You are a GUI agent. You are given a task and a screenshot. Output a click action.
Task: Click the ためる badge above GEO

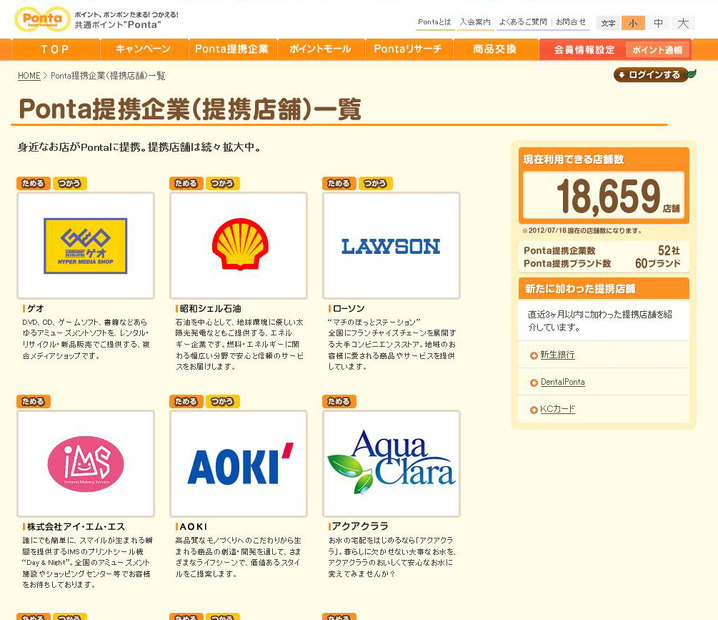[33, 183]
